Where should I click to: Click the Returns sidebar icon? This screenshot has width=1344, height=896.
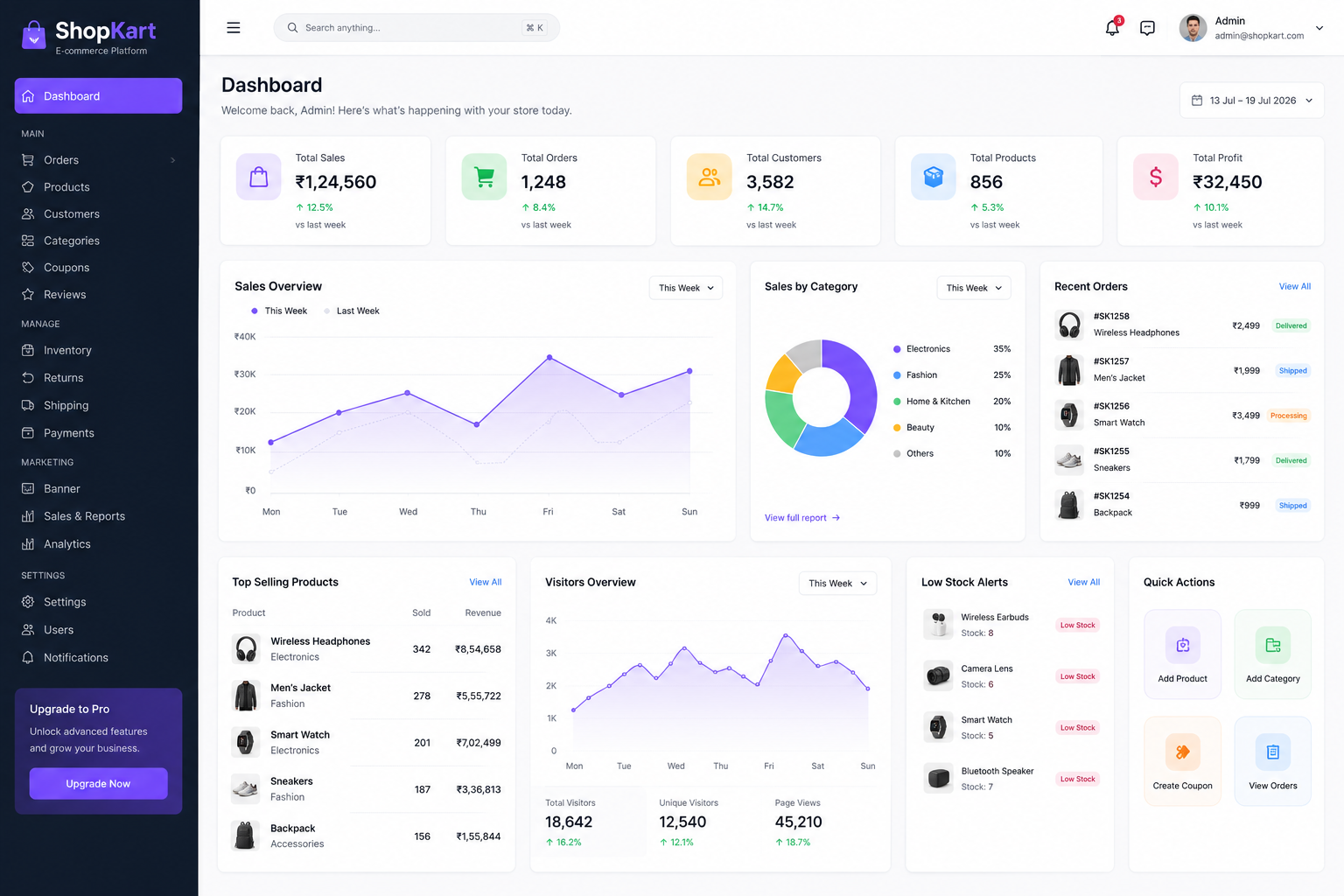28,378
